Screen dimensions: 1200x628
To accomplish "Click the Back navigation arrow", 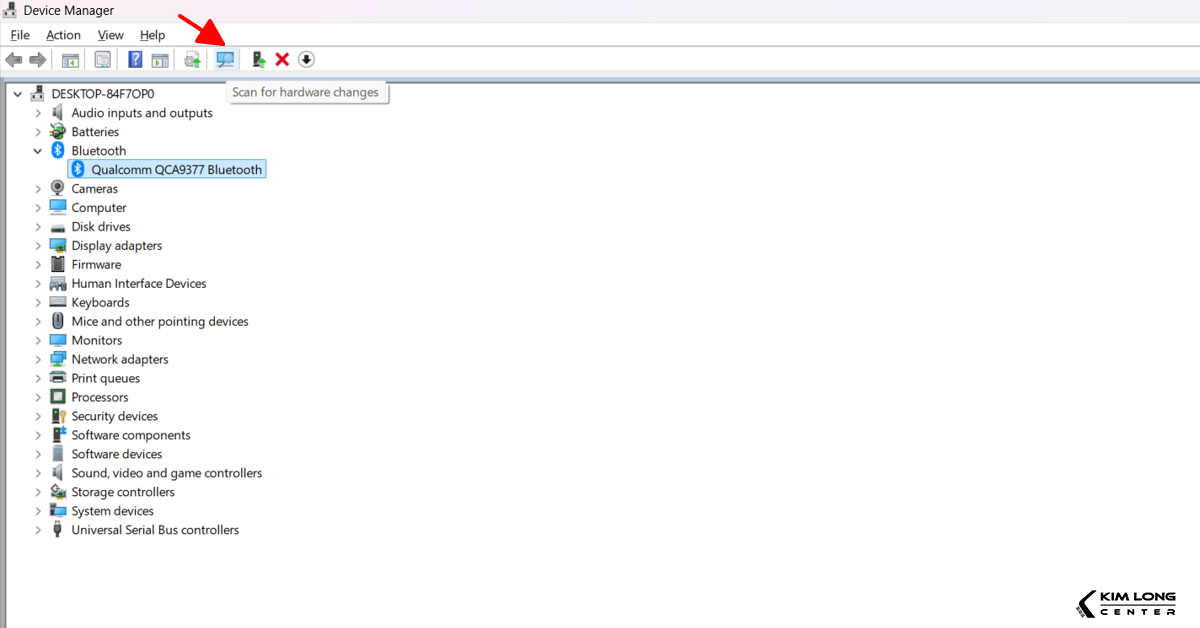I will tap(13, 59).
